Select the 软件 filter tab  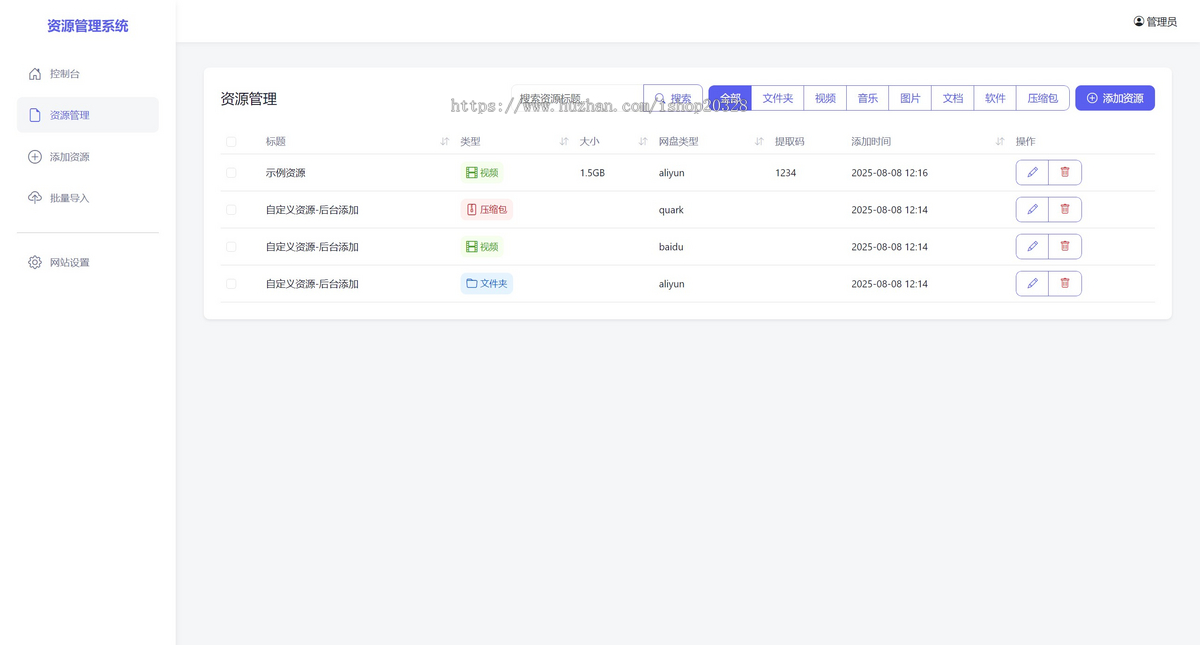click(x=995, y=98)
